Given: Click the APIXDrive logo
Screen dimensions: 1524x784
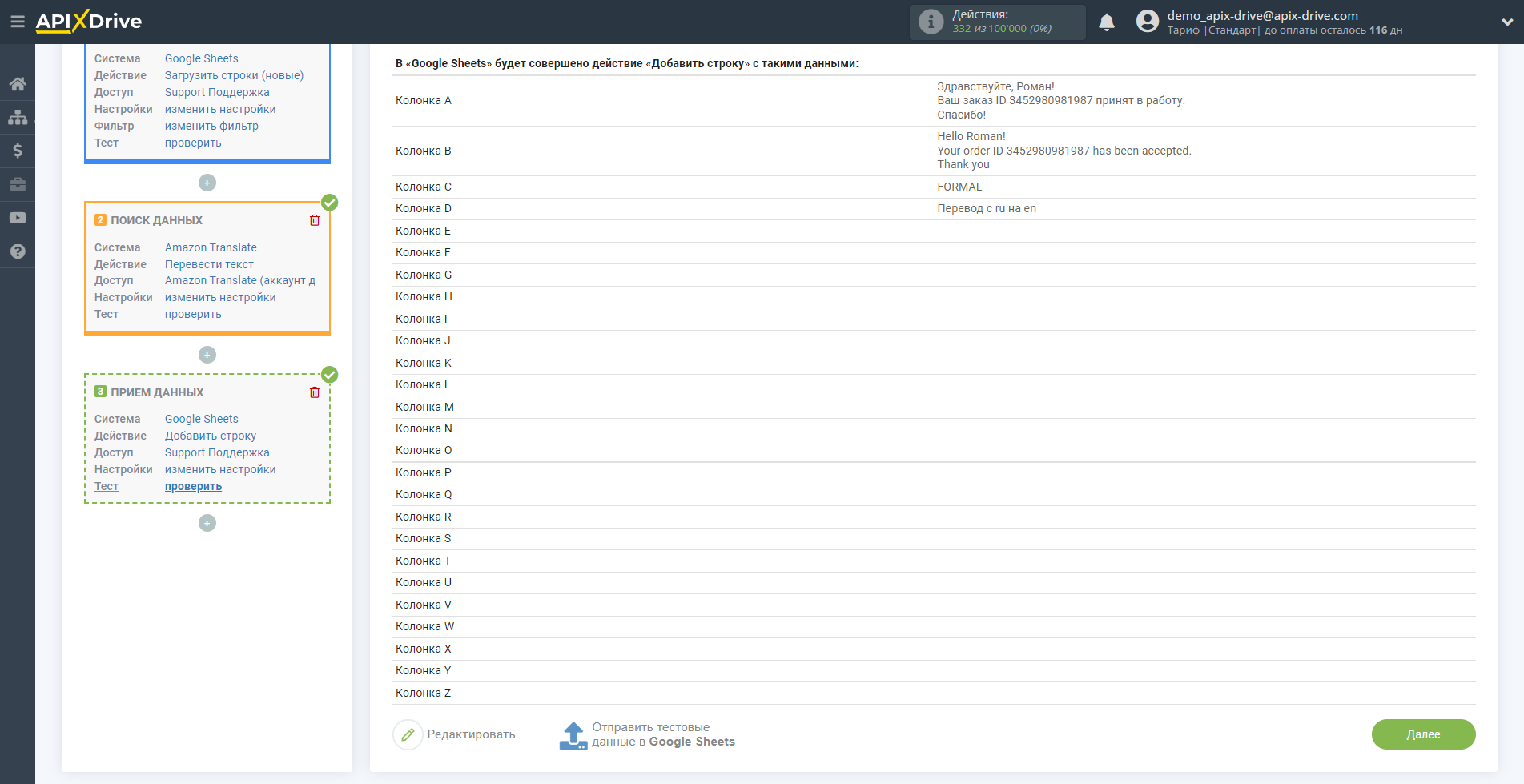Looking at the screenshot, I should pyautogui.click(x=89, y=22).
